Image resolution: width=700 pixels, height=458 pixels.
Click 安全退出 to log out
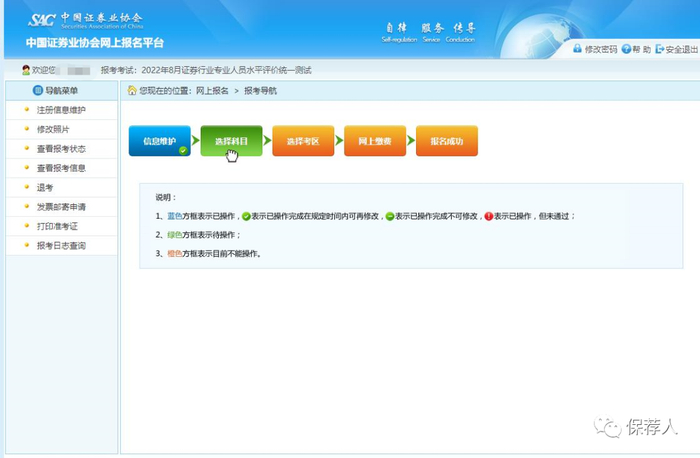point(681,49)
